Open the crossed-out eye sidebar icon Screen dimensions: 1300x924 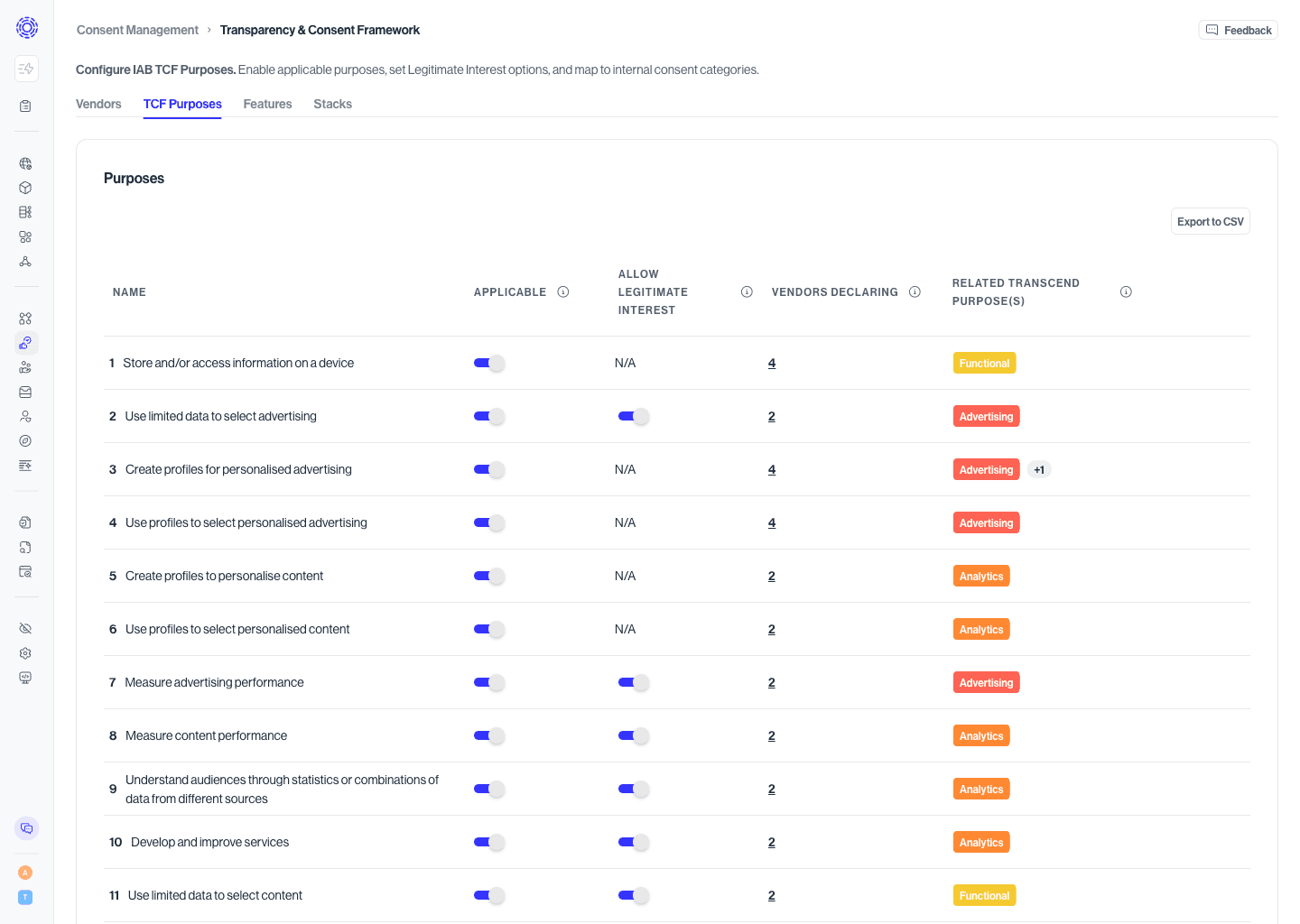25,629
